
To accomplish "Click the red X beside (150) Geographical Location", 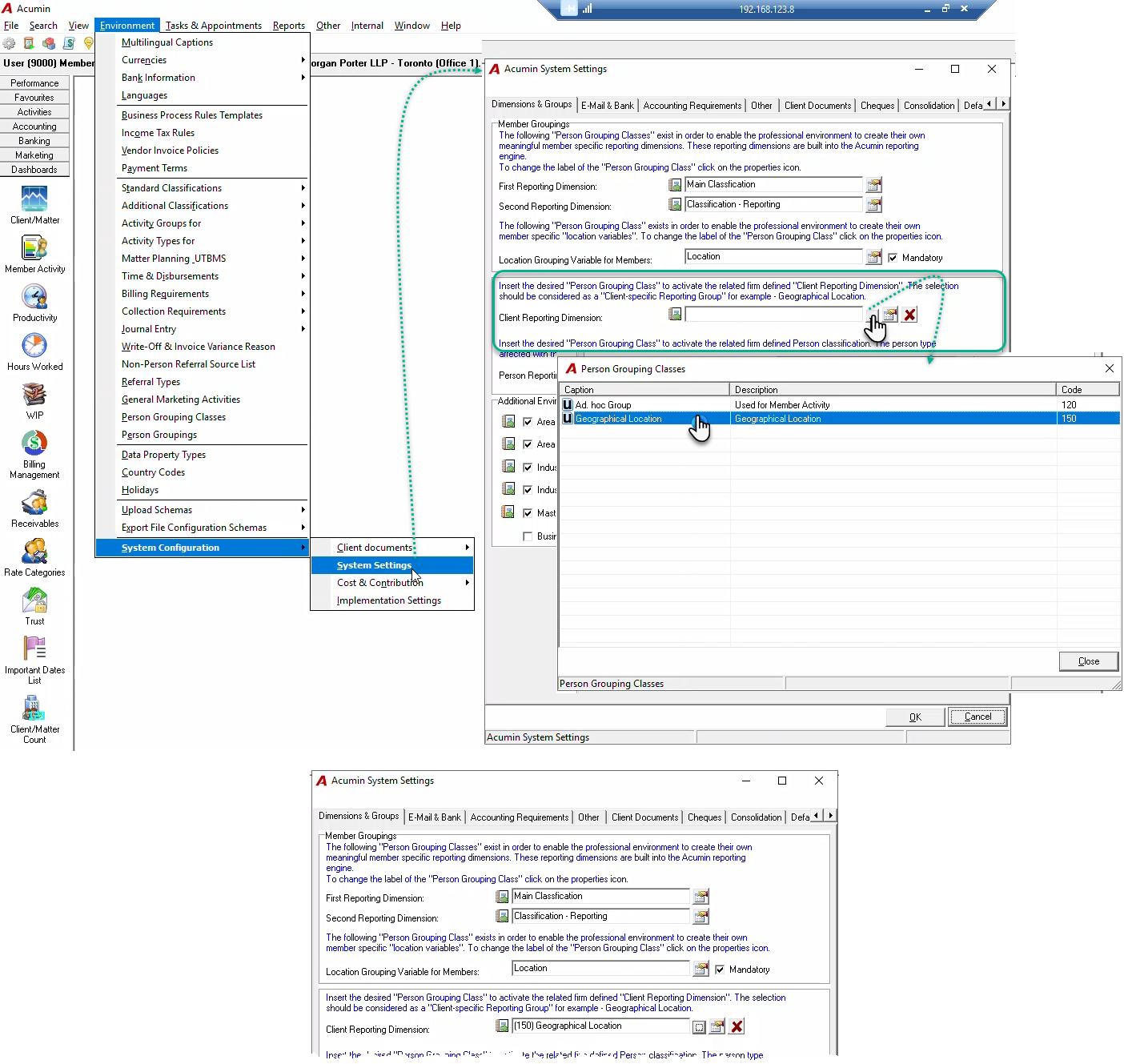I will coord(737,1026).
